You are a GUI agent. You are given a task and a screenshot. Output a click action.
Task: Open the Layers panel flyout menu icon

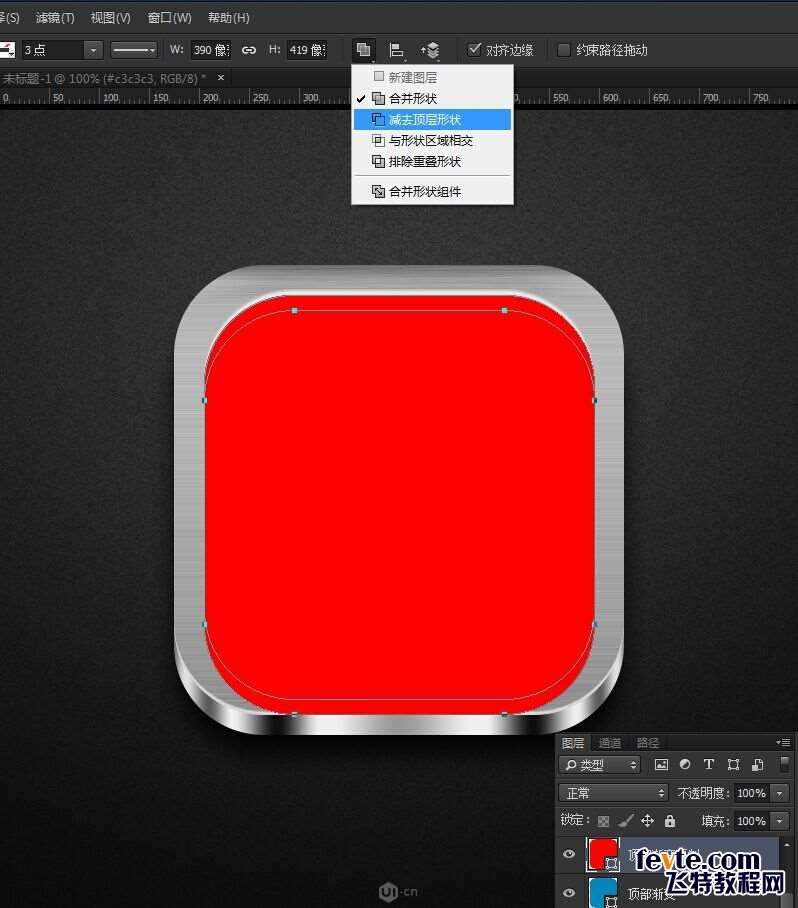point(784,742)
